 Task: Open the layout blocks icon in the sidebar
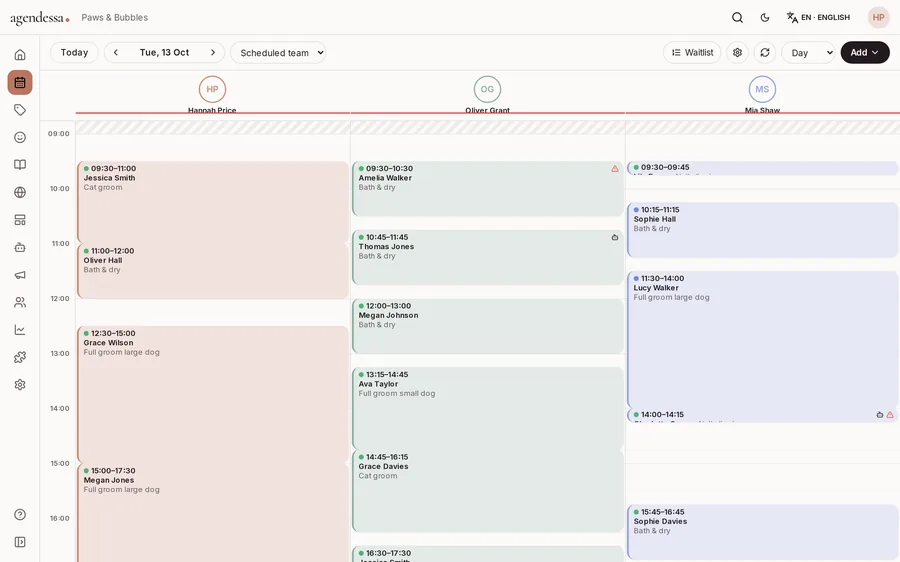[20, 220]
